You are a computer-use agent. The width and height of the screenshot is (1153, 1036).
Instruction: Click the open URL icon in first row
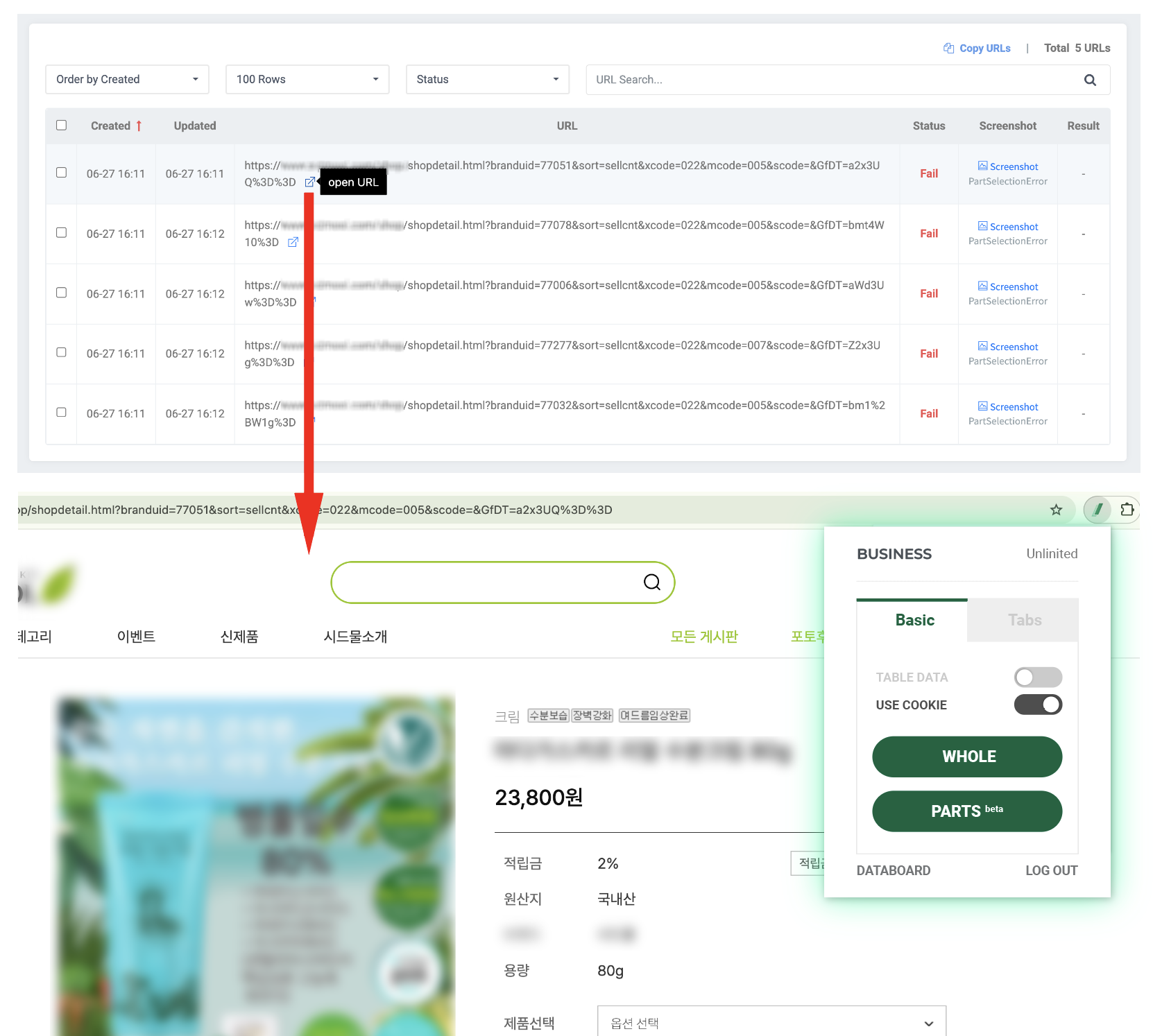tap(309, 182)
